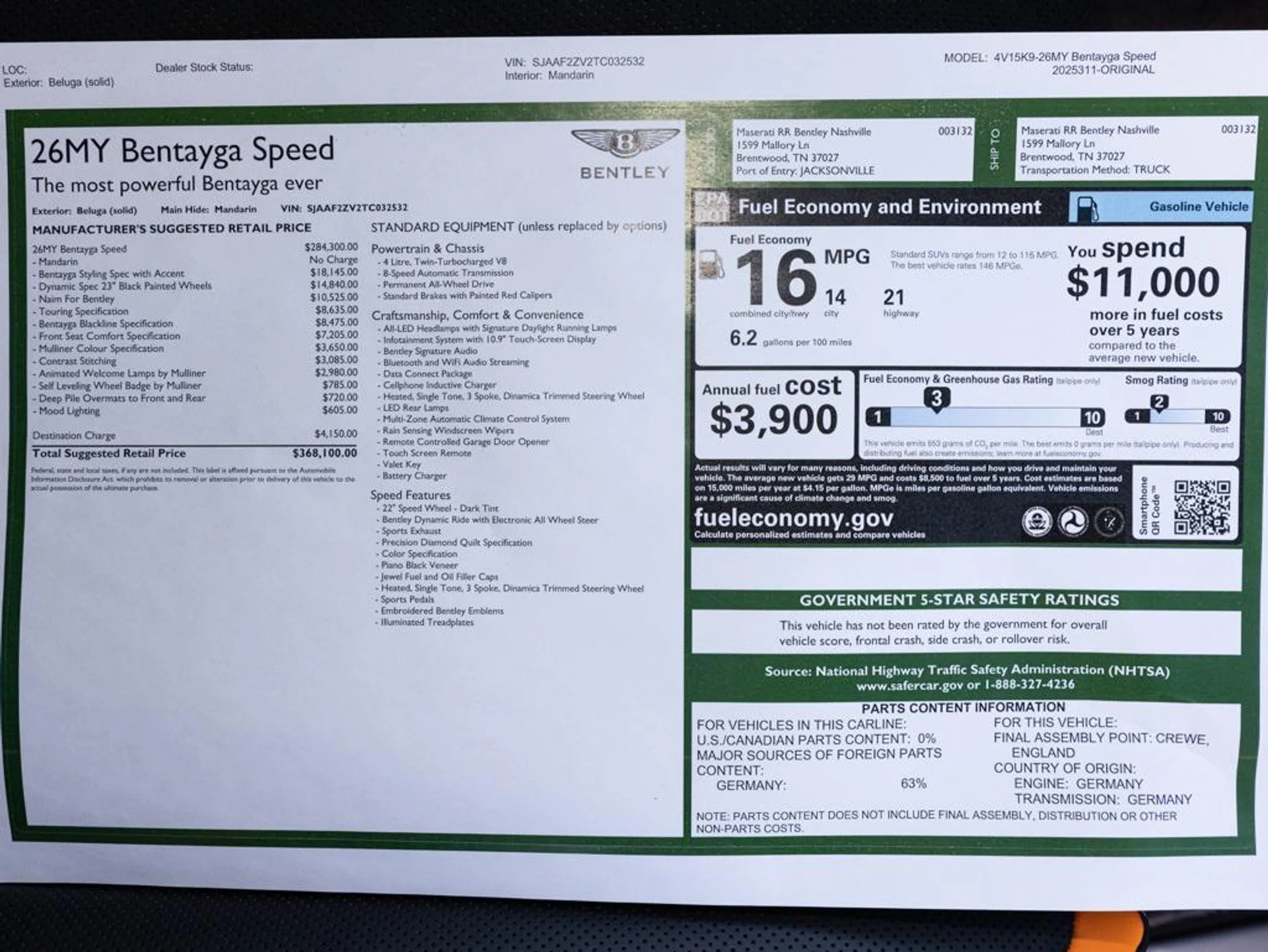This screenshot has height=952, width=1268.
Task: Click the Total Suggested Retail Price amount
Action: [x=324, y=453]
